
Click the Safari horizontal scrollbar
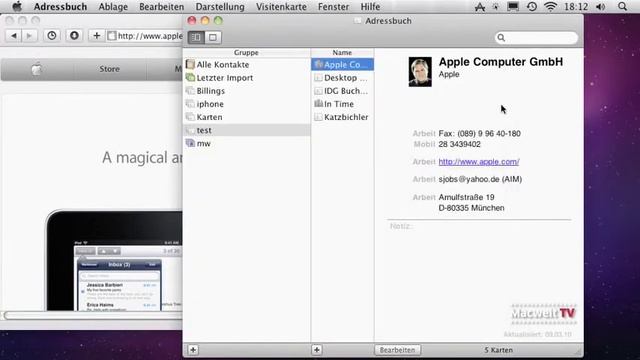[x=93, y=315]
